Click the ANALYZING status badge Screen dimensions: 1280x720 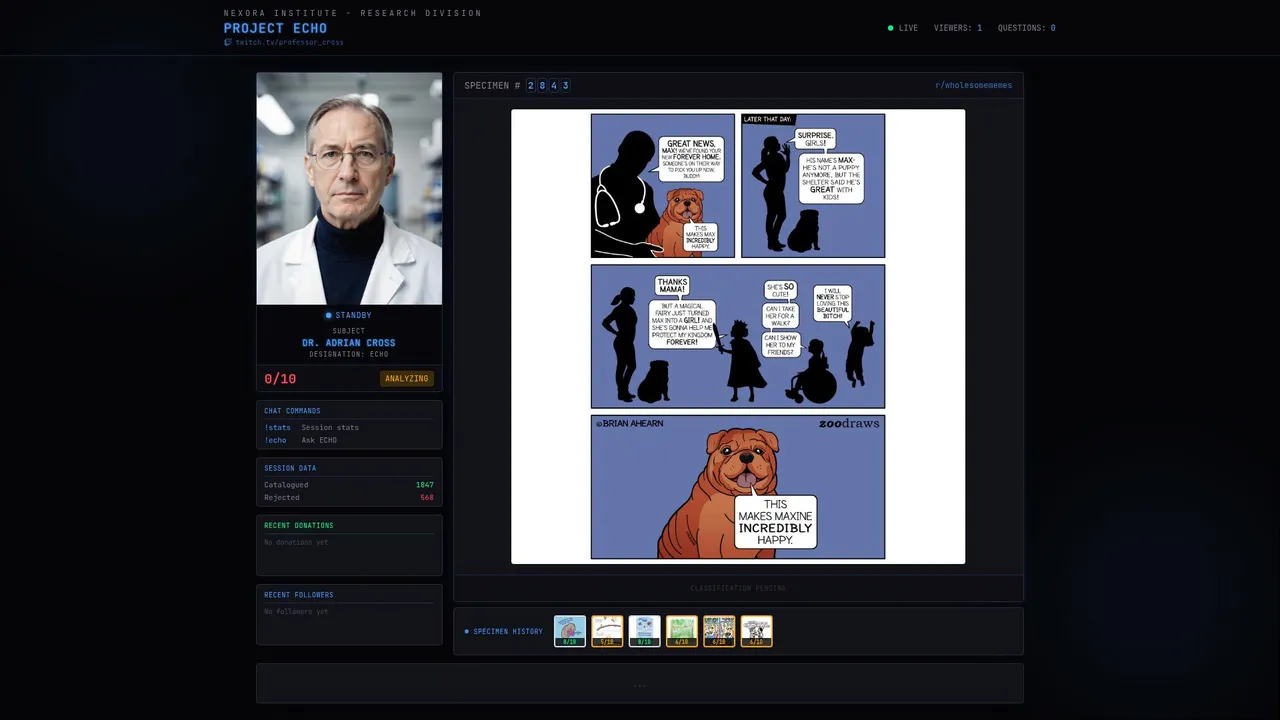(407, 379)
